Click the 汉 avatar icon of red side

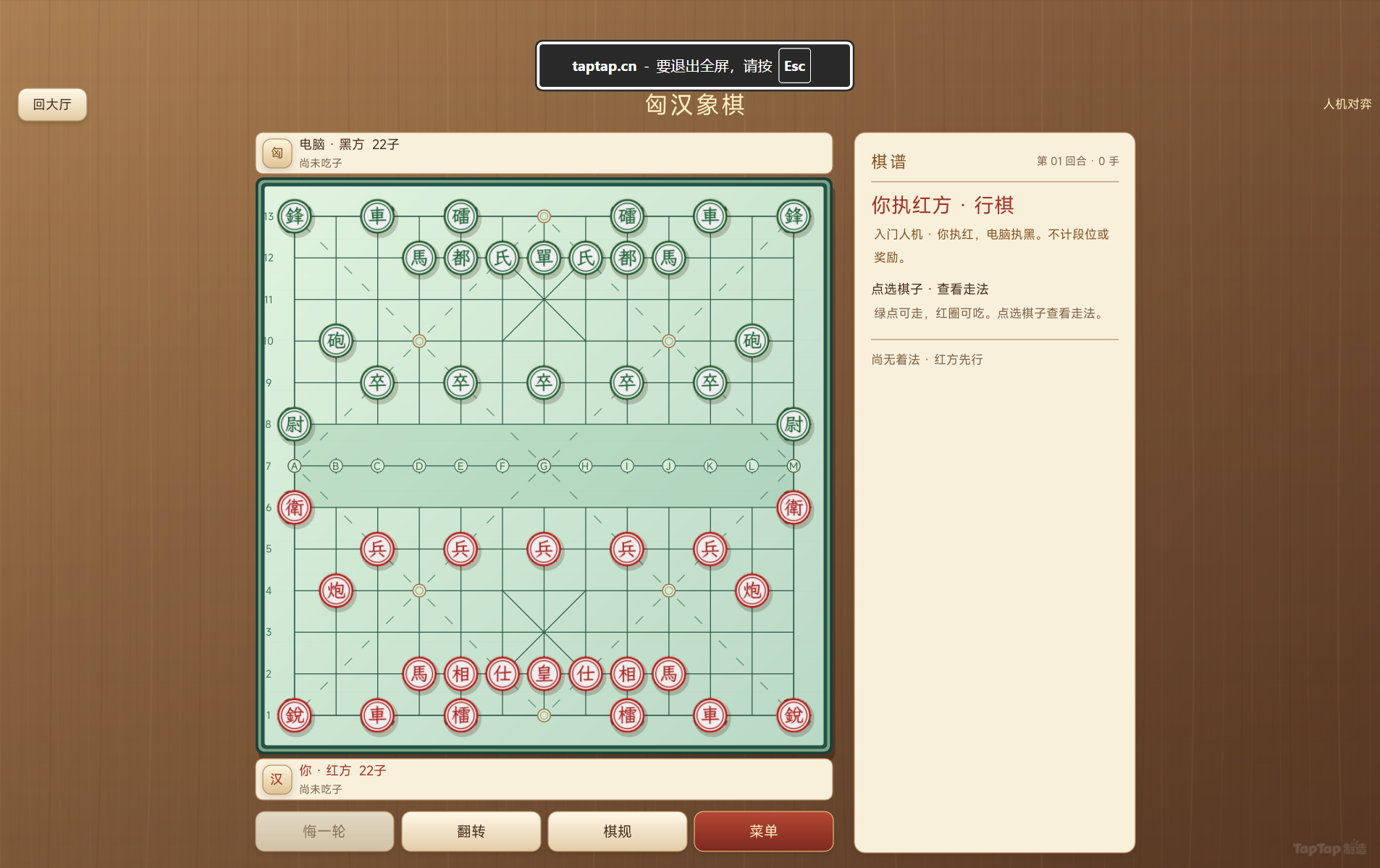click(277, 780)
